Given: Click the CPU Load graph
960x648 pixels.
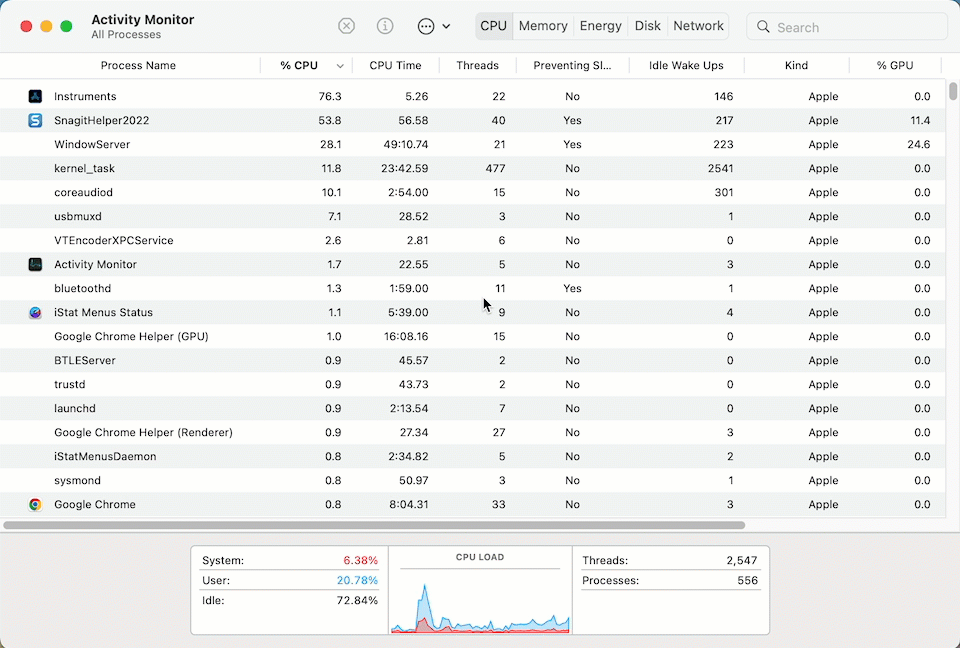Looking at the screenshot, I should point(480,606).
